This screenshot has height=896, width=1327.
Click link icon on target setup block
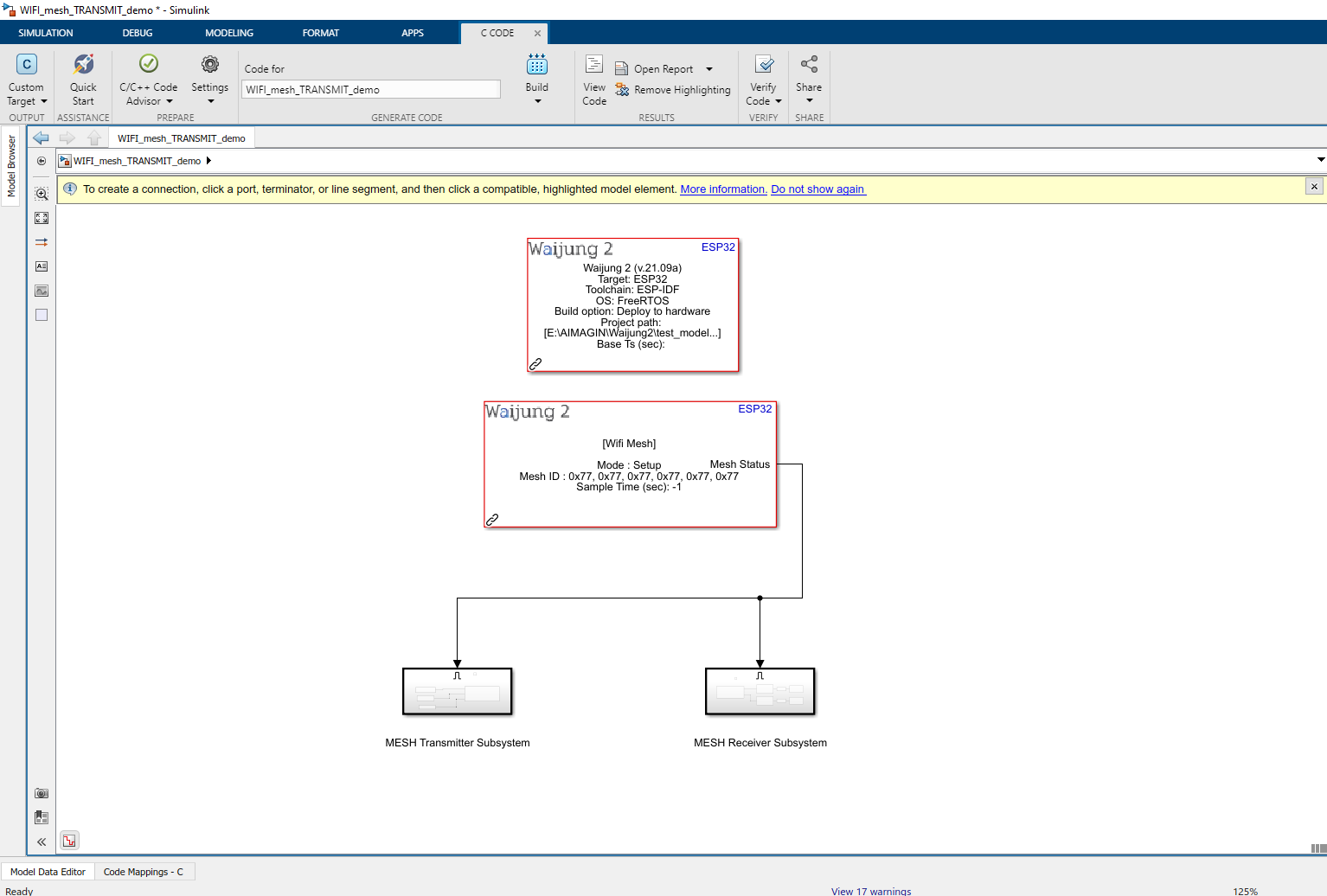(535, 364)
